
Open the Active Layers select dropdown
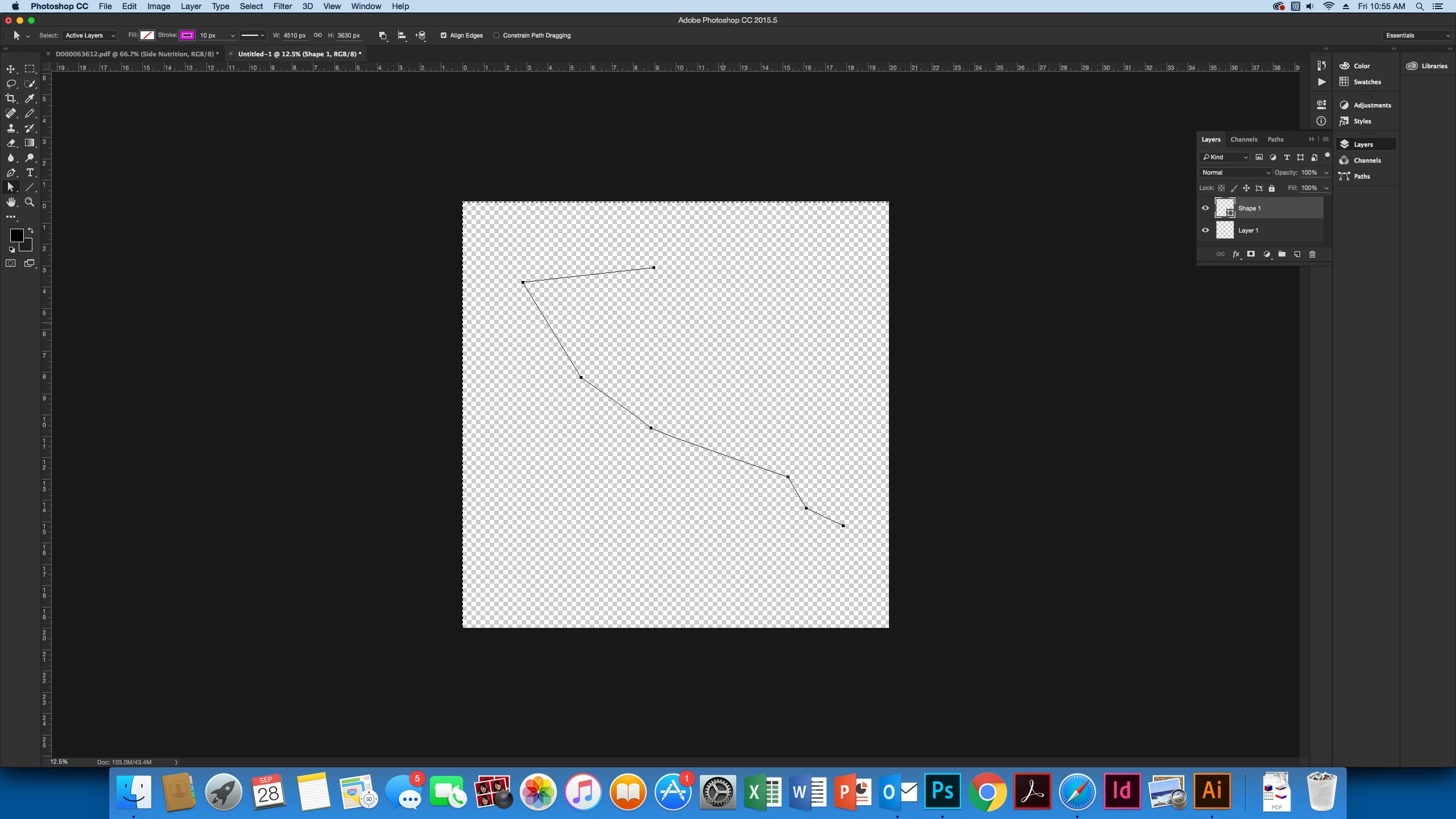[x=90, y=35]
